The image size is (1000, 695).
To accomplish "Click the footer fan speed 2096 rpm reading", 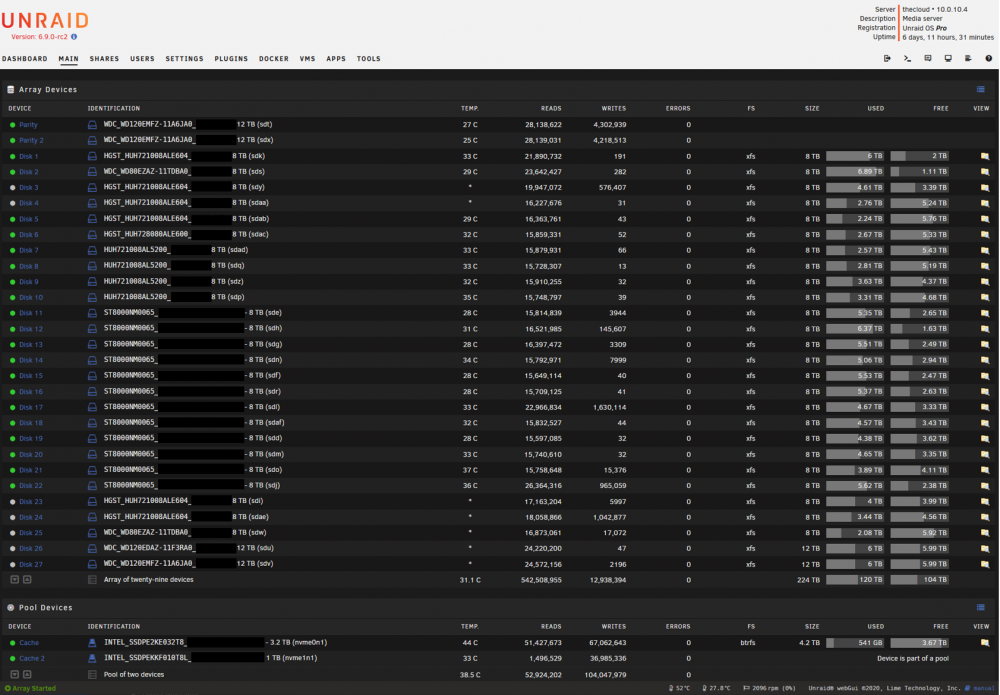I will click(x=769, y=688).
